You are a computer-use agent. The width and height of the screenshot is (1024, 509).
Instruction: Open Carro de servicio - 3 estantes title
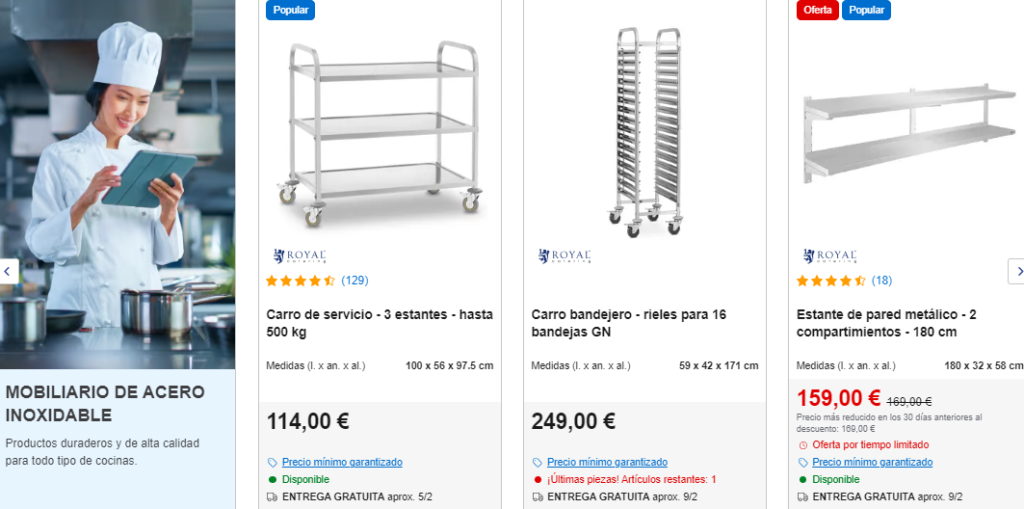tap(379, 323)
